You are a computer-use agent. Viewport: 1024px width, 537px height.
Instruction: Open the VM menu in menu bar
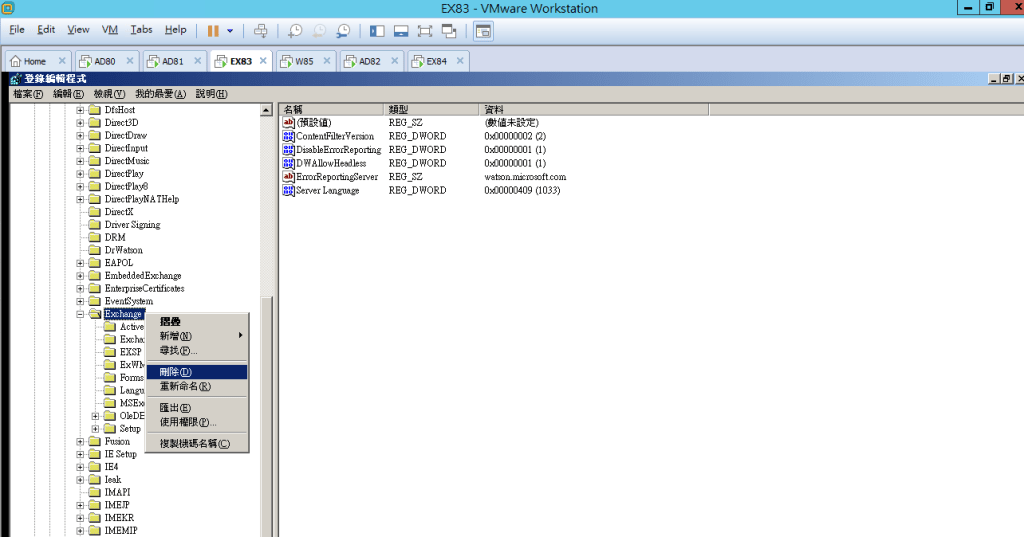(x=110, y=30)
